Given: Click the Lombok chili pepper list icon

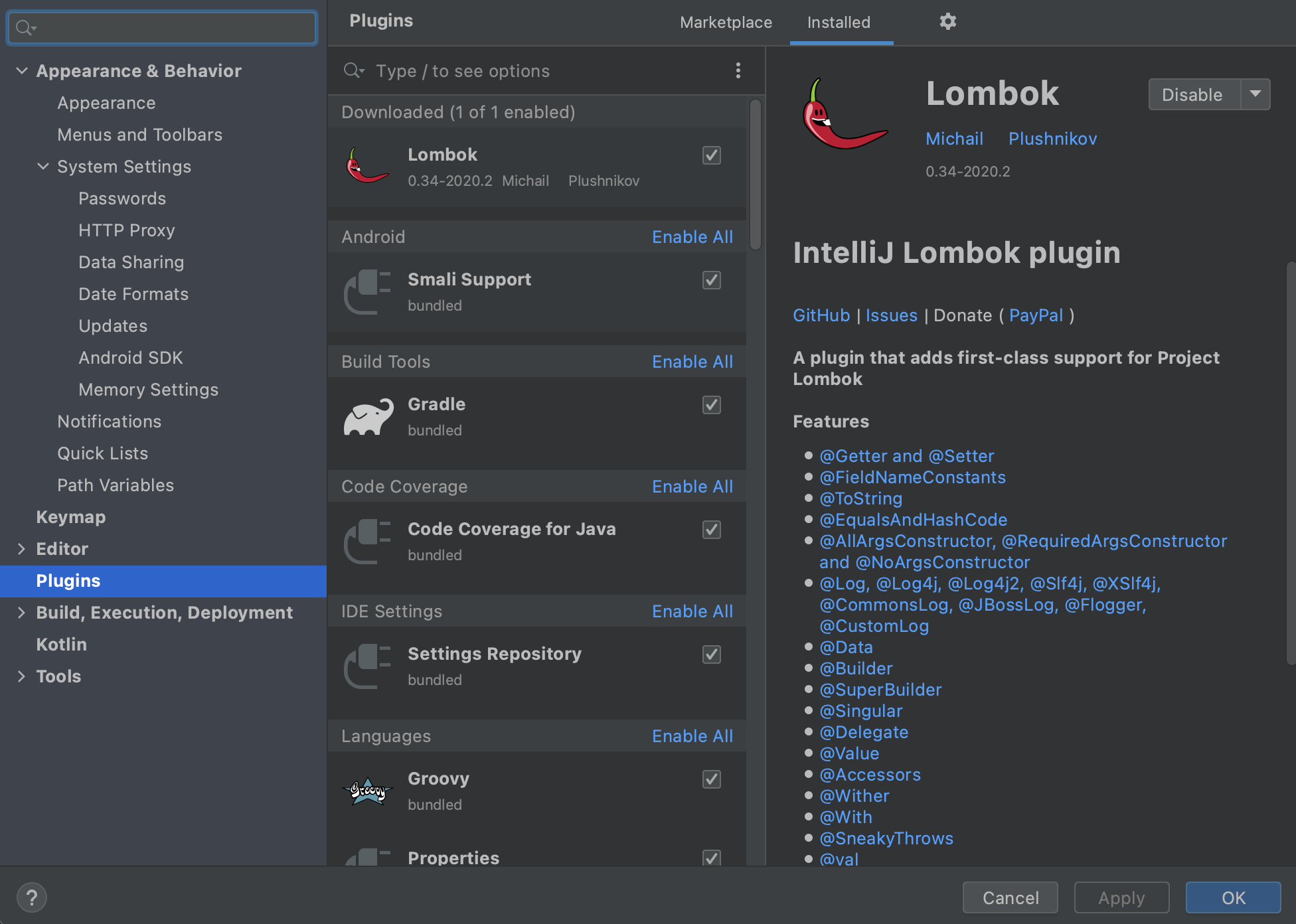Looking at the screenshot, I should point(368,167).
